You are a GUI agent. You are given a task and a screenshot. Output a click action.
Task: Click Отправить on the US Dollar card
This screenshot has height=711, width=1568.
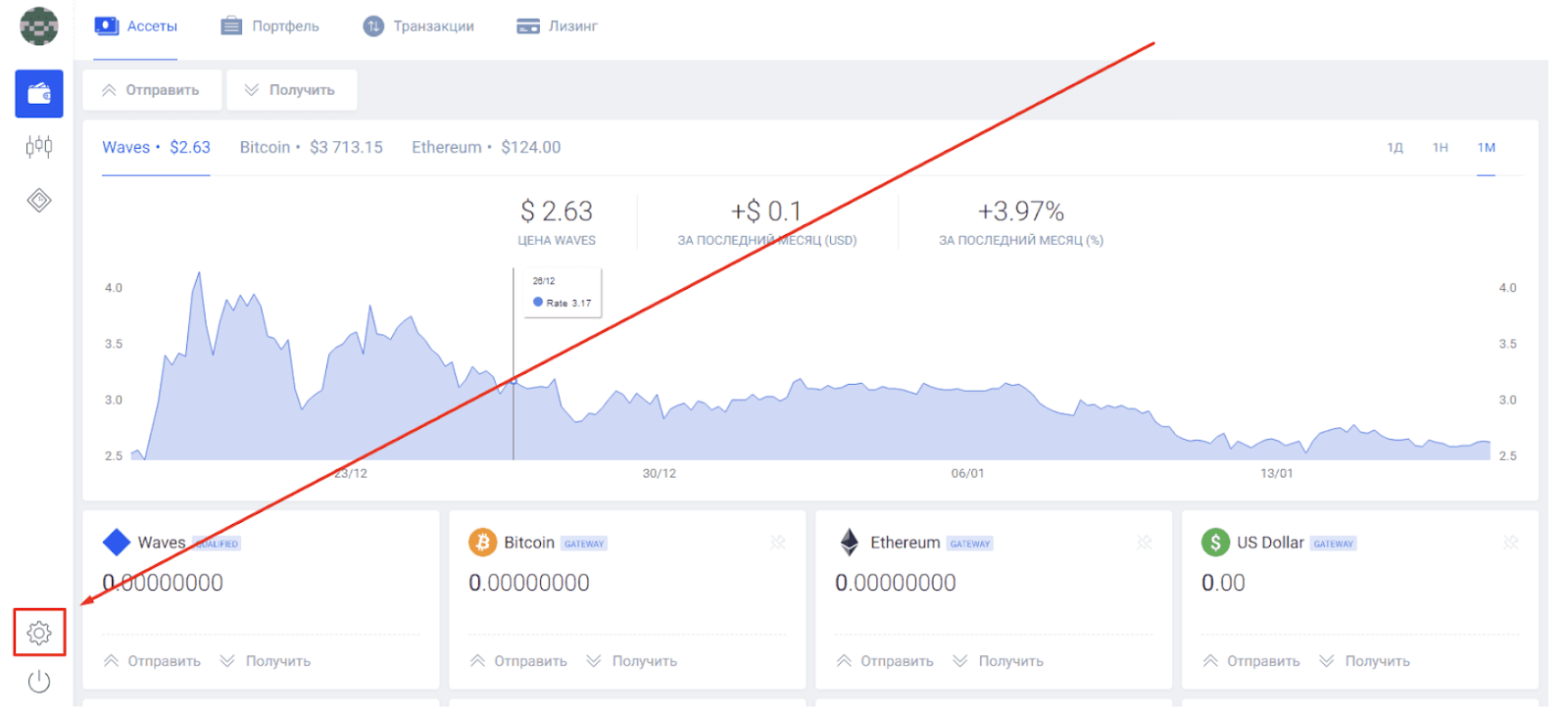tap(1251, 661)
